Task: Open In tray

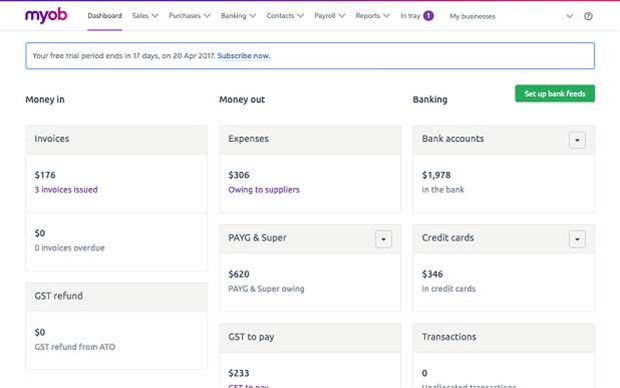Action: click(x=410, y=16)
